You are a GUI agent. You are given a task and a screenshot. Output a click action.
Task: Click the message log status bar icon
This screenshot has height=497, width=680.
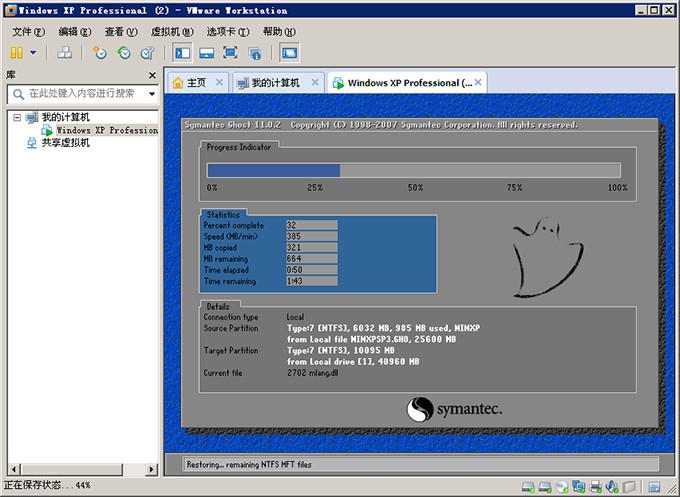click(x=654, y=487)
